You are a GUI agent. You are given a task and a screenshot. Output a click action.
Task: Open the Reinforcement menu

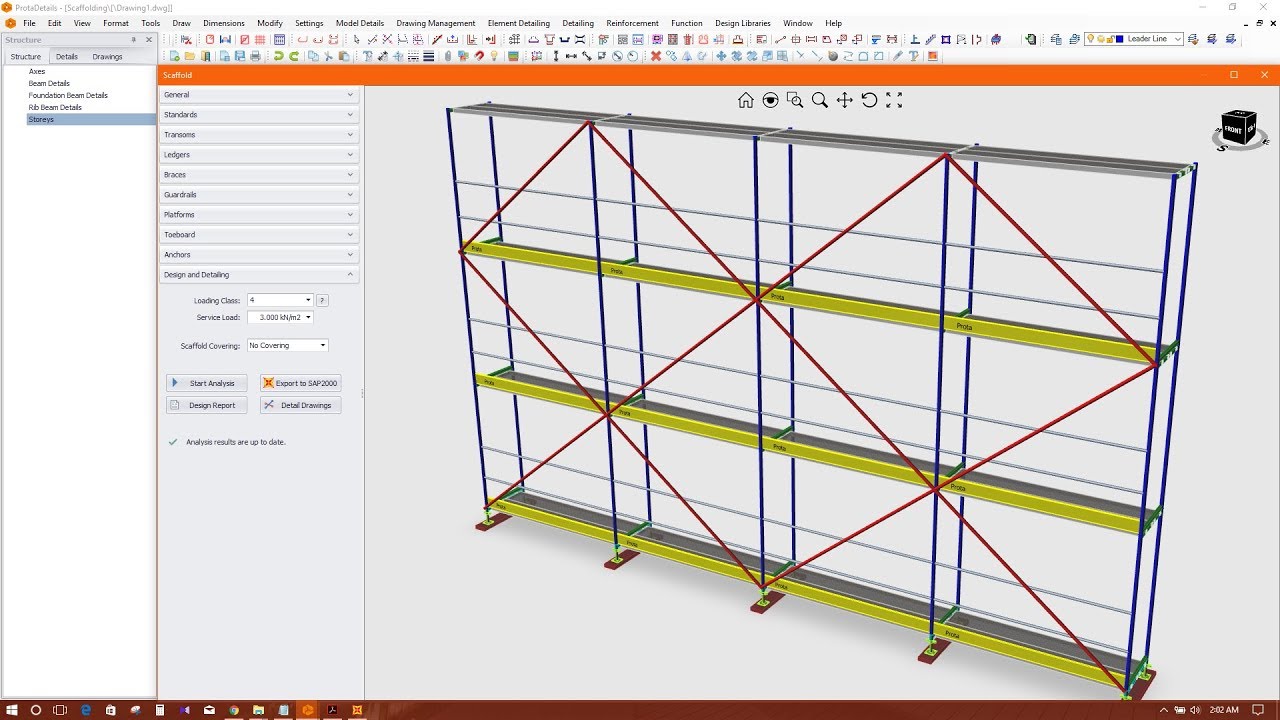coord(632,23)
